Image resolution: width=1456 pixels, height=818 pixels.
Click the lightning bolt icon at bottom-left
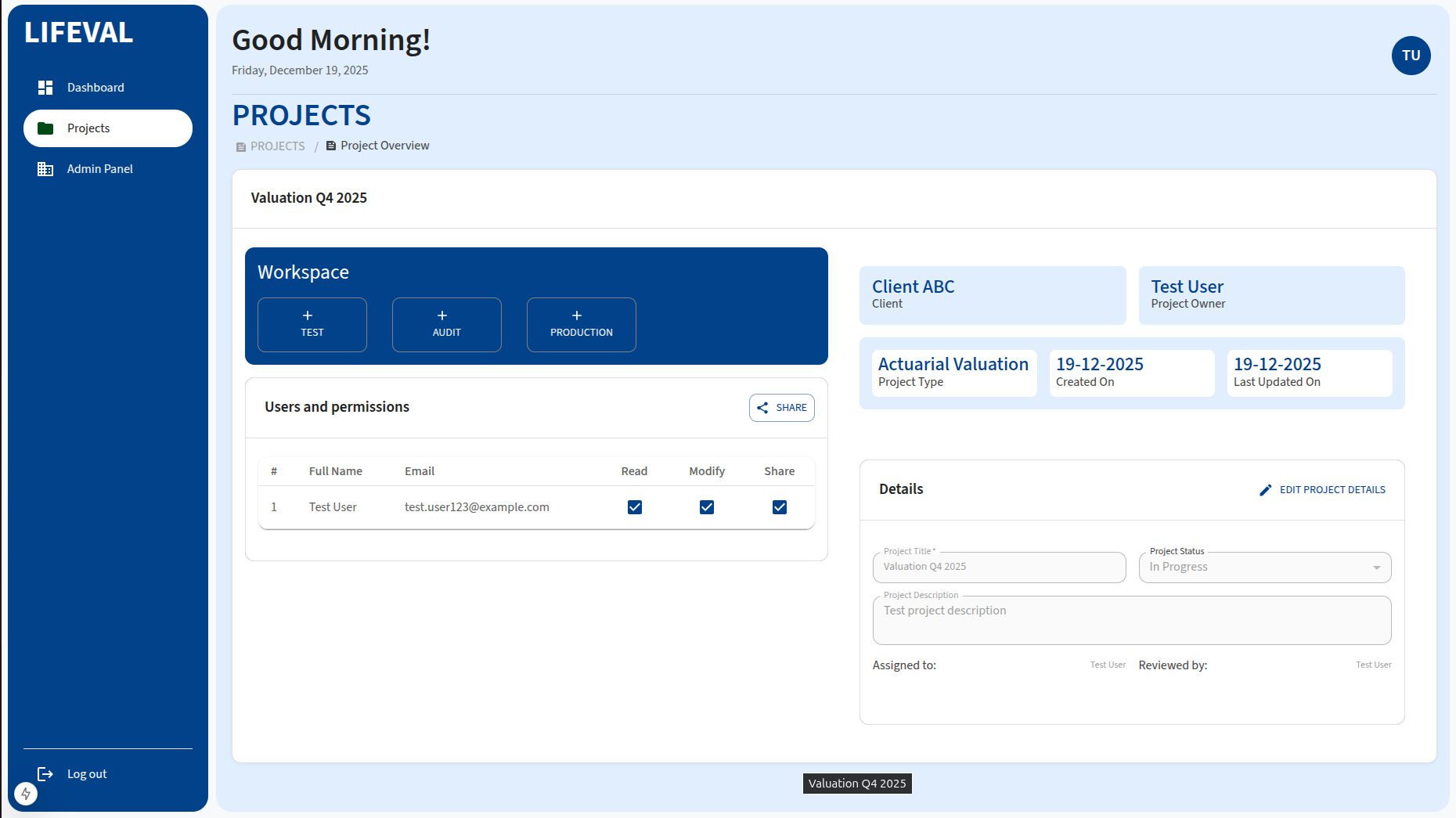tap(26, 794)
